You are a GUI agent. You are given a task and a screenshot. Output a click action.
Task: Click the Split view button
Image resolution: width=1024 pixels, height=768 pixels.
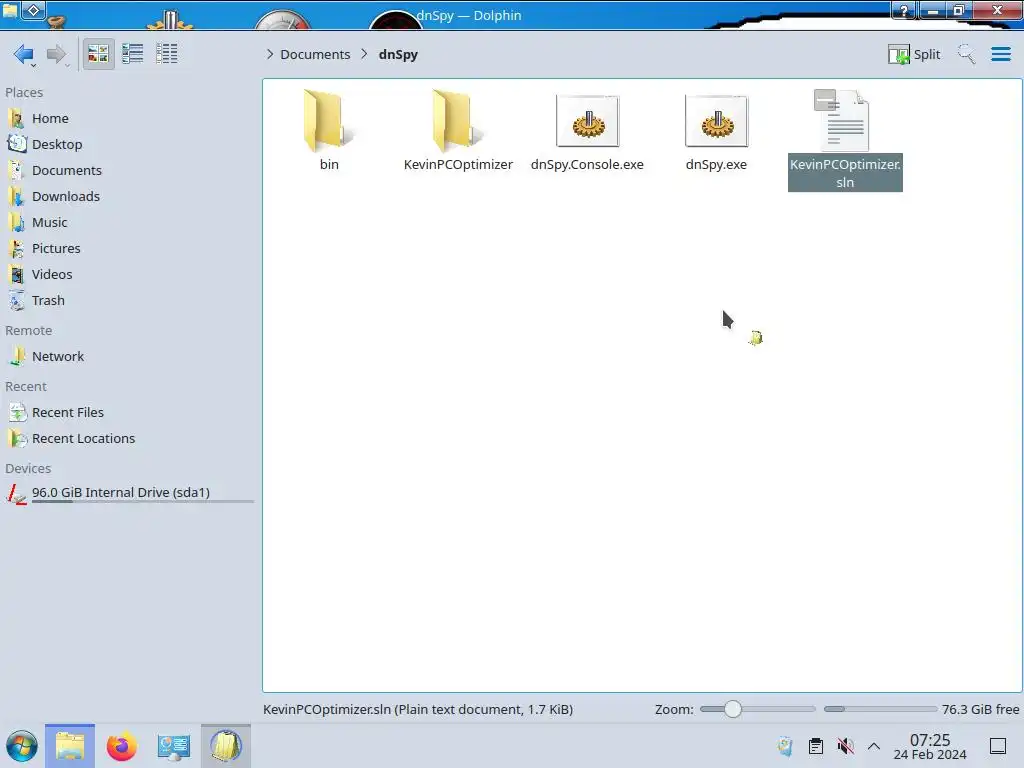click(914, 54)
